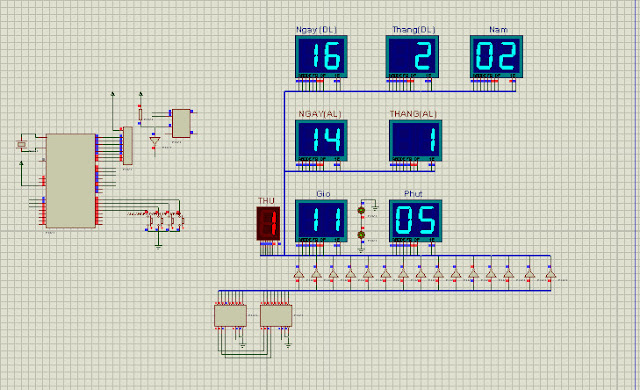Select the vertical resistor near the small IC
The height and width of the screenshot is (390, 640).
140,114
